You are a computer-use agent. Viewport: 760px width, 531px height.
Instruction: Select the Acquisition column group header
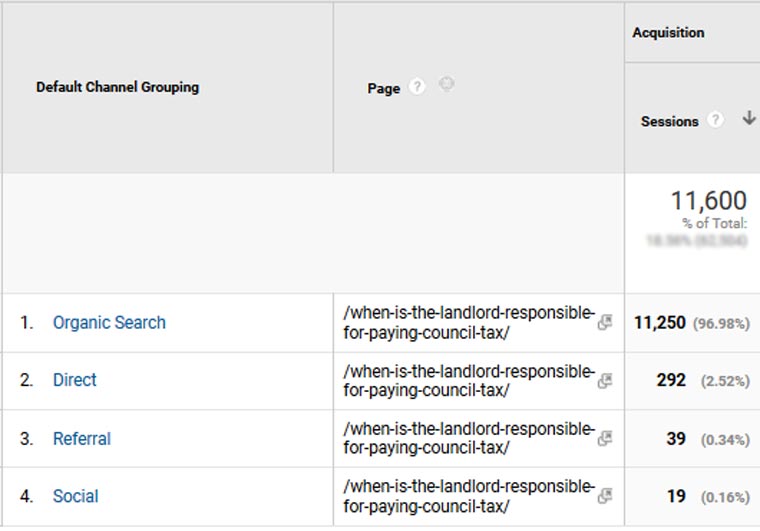[x=668, y=32]
